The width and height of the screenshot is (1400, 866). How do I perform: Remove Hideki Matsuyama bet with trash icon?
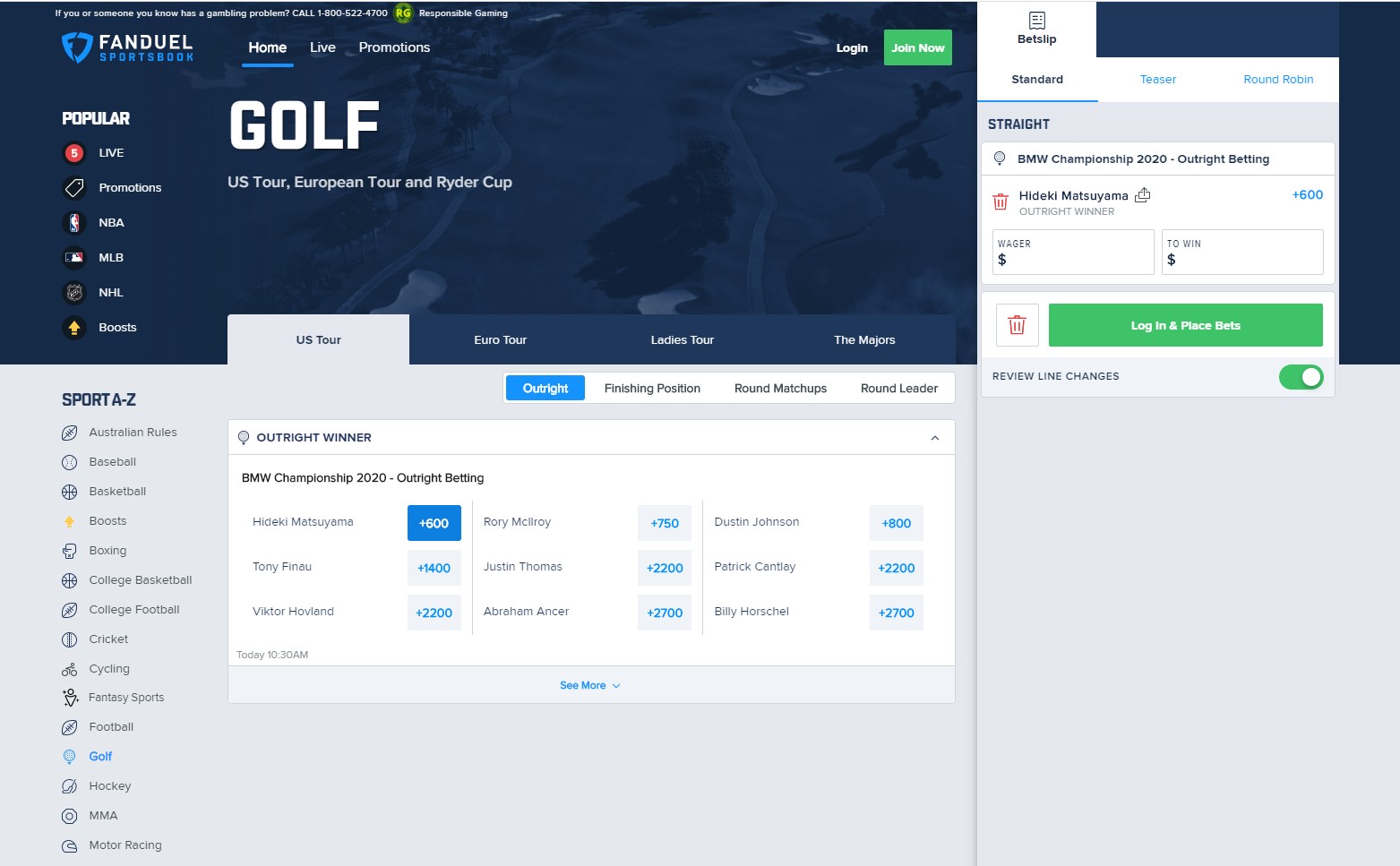[1001, 202]
